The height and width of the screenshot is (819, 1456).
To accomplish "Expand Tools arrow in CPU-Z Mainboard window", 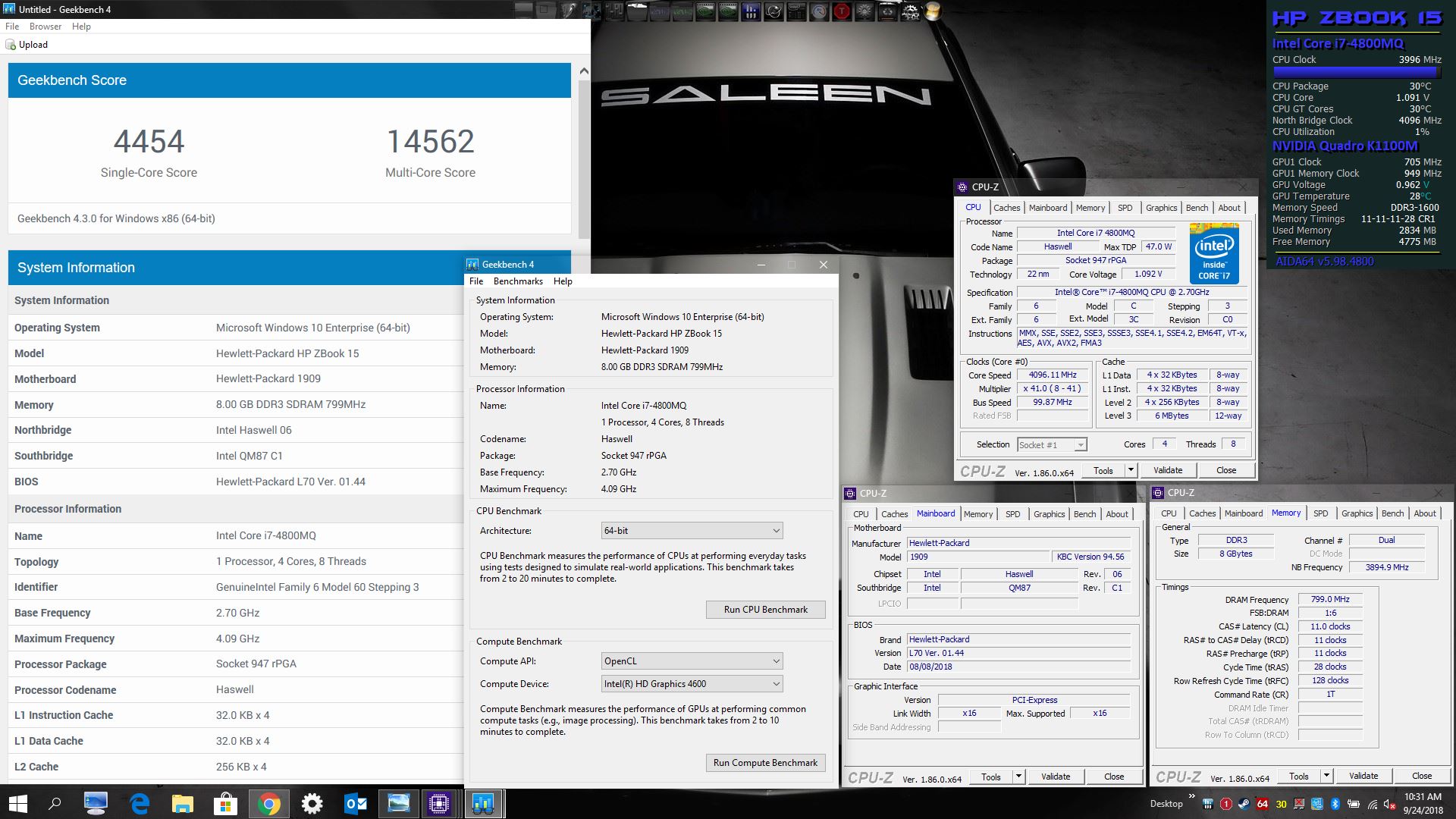I will tap(1018, 777).
